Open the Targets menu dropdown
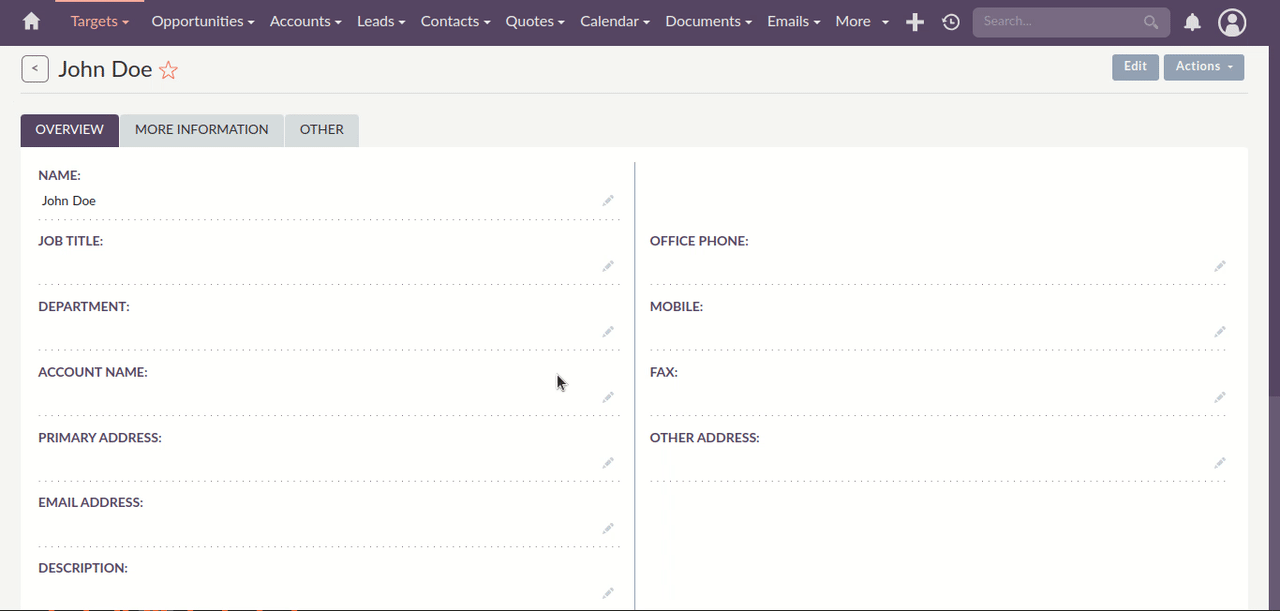The height and width of the screenshot is (611, 1280). click(x=99, y=21)
